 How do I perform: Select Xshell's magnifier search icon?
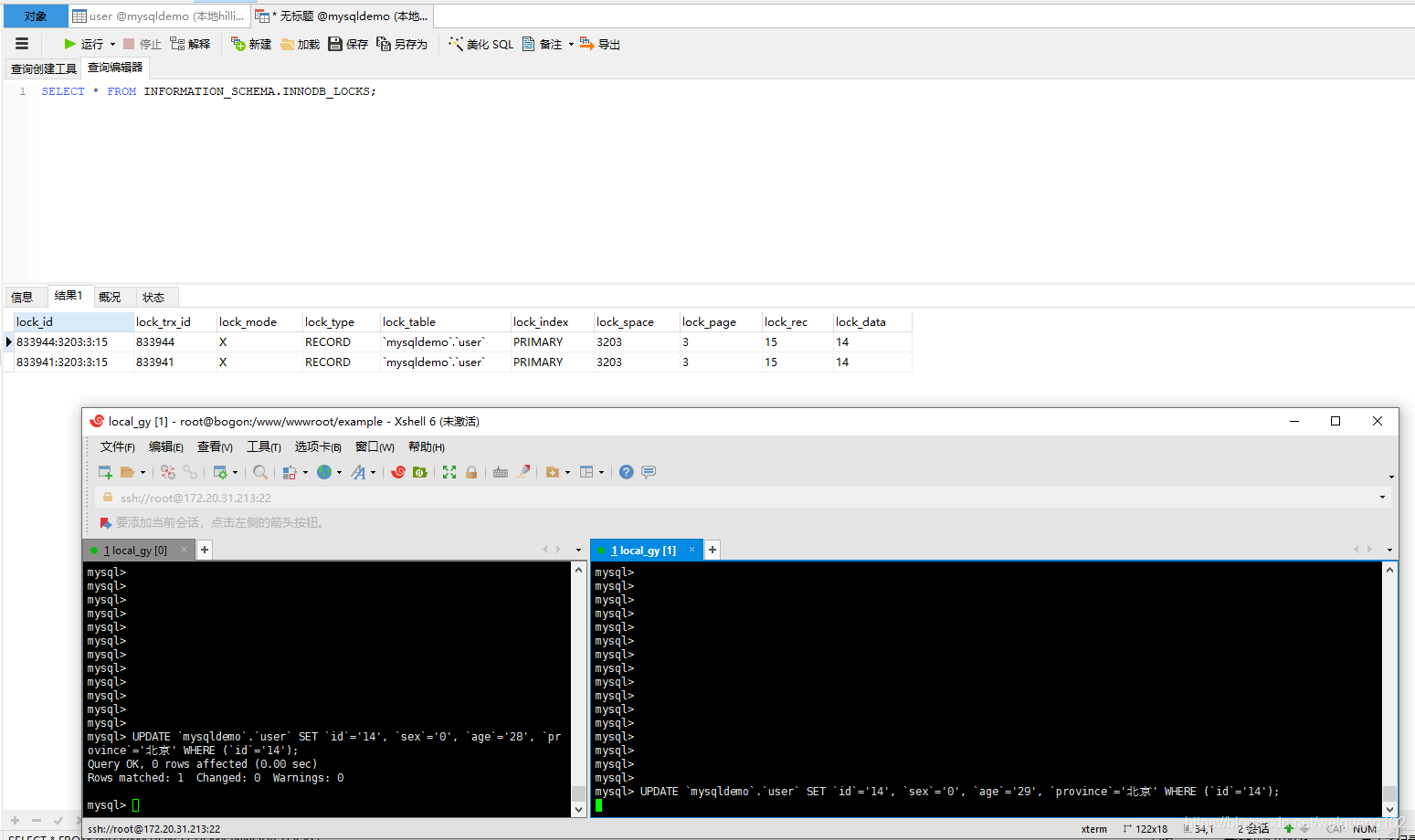260,471
